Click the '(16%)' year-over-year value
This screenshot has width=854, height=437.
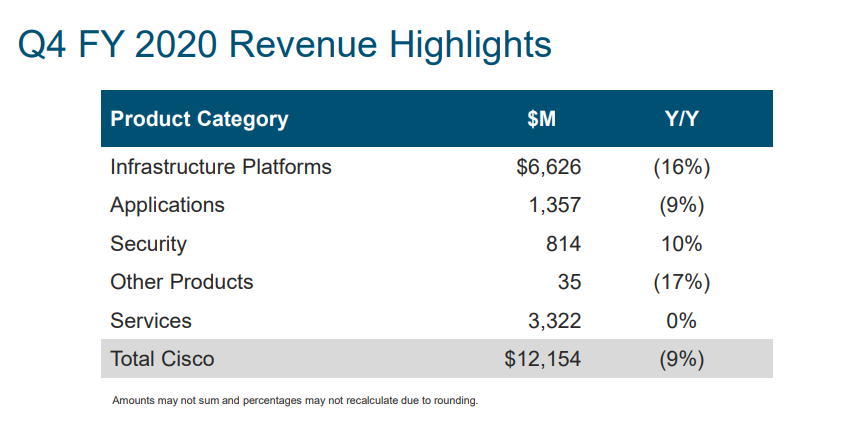(x=681, y=167)
